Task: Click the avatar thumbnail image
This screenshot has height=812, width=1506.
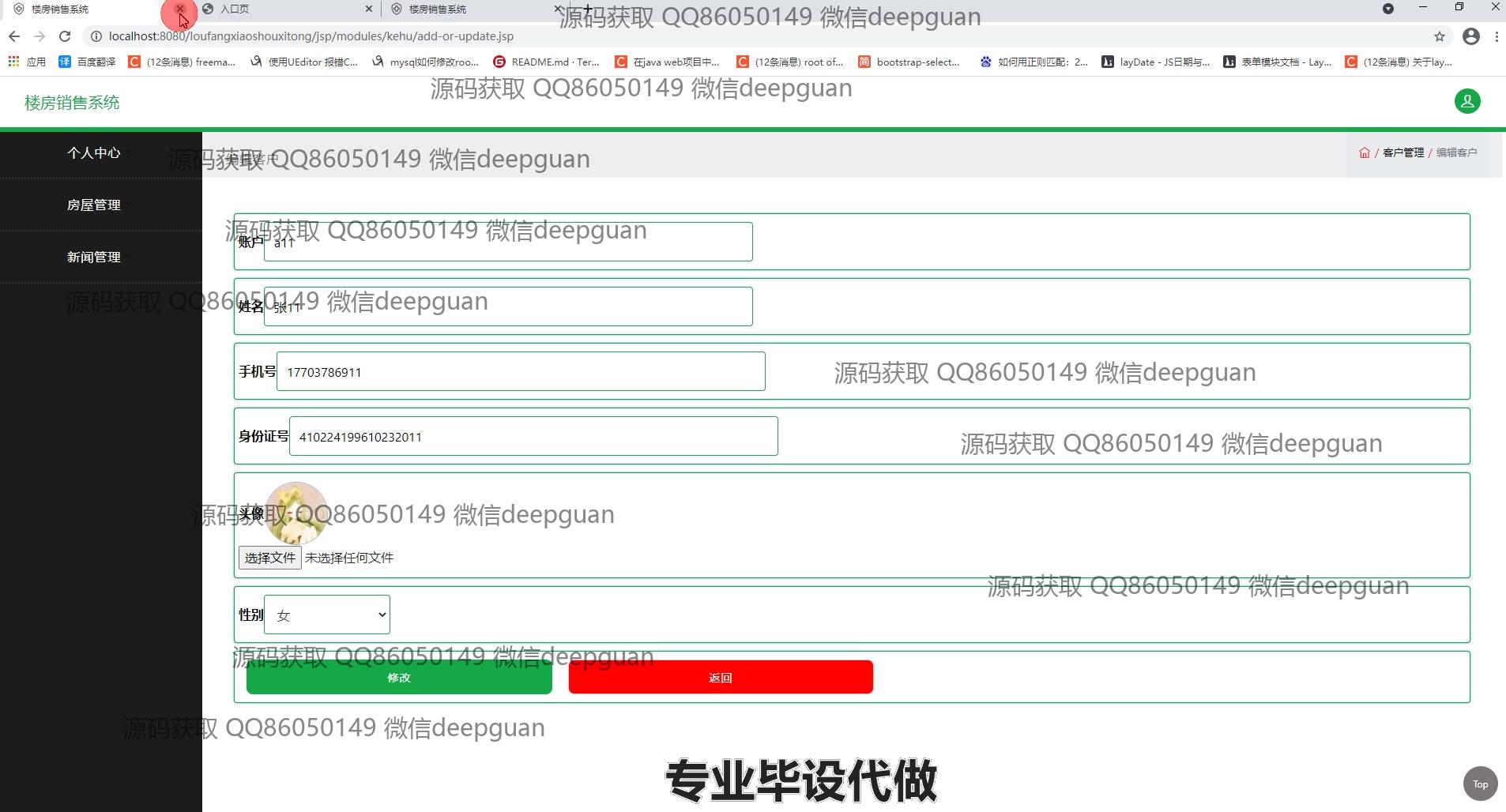Action: coord(296,512)
